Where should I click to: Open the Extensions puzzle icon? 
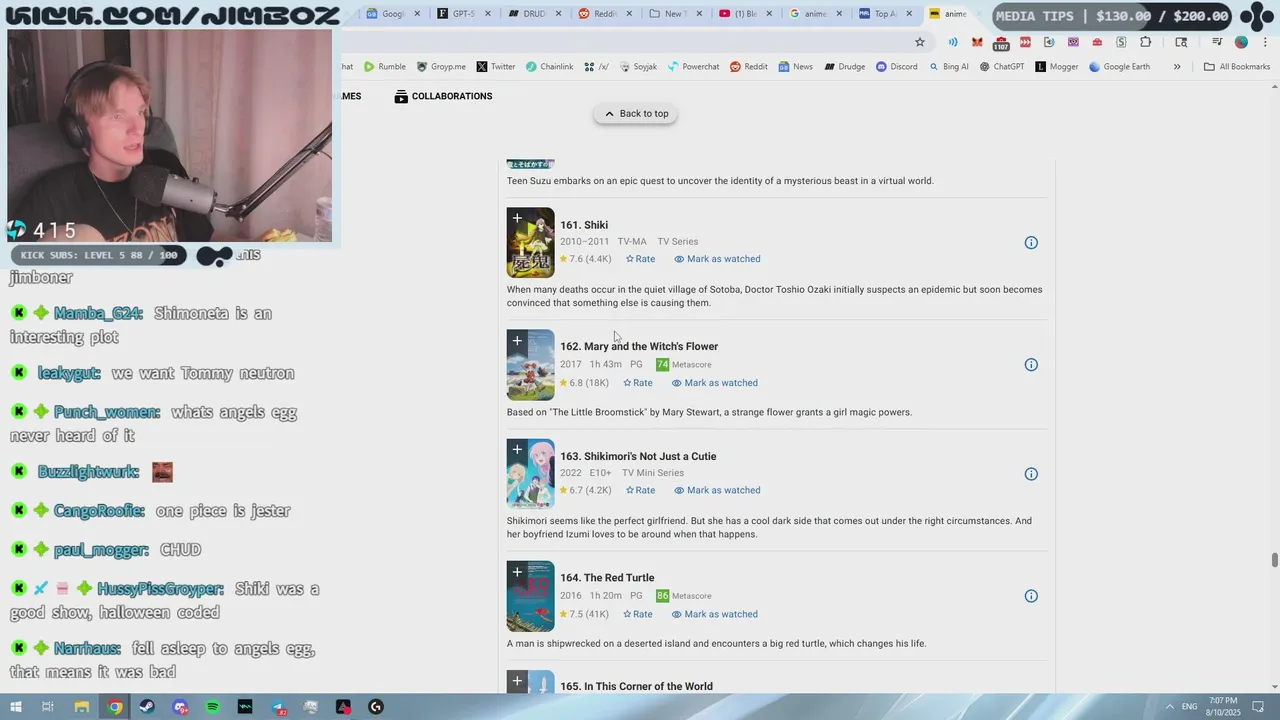pos(1145,42)
